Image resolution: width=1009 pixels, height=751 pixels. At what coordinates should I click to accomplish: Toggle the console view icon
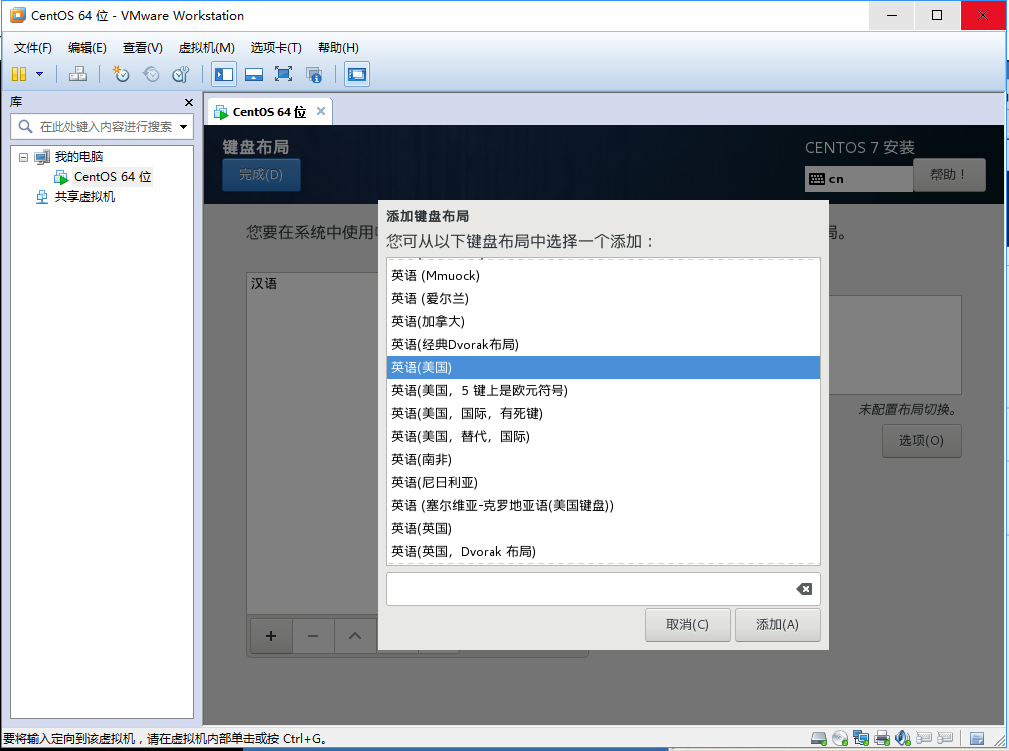coord(356,74)
